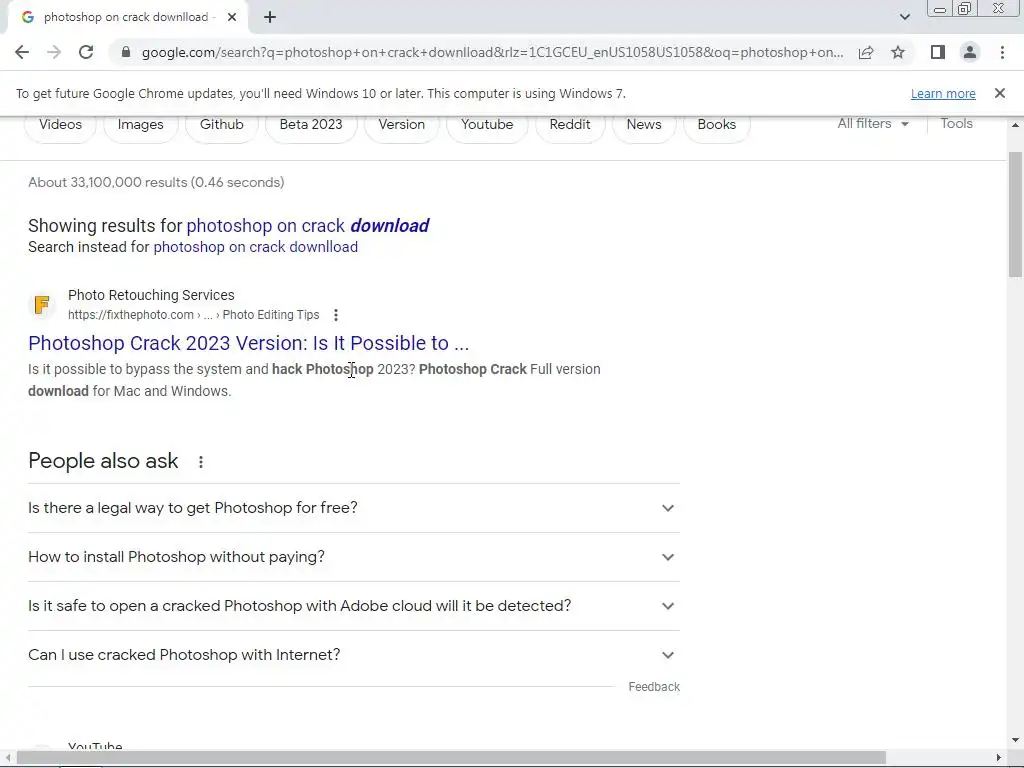Image resolution: width=1024 pixels, height=768 pixels.
Task: Expand Can I use cracked Photoshop with Internet
Action: pyautogui.click(x=354, y=655)
